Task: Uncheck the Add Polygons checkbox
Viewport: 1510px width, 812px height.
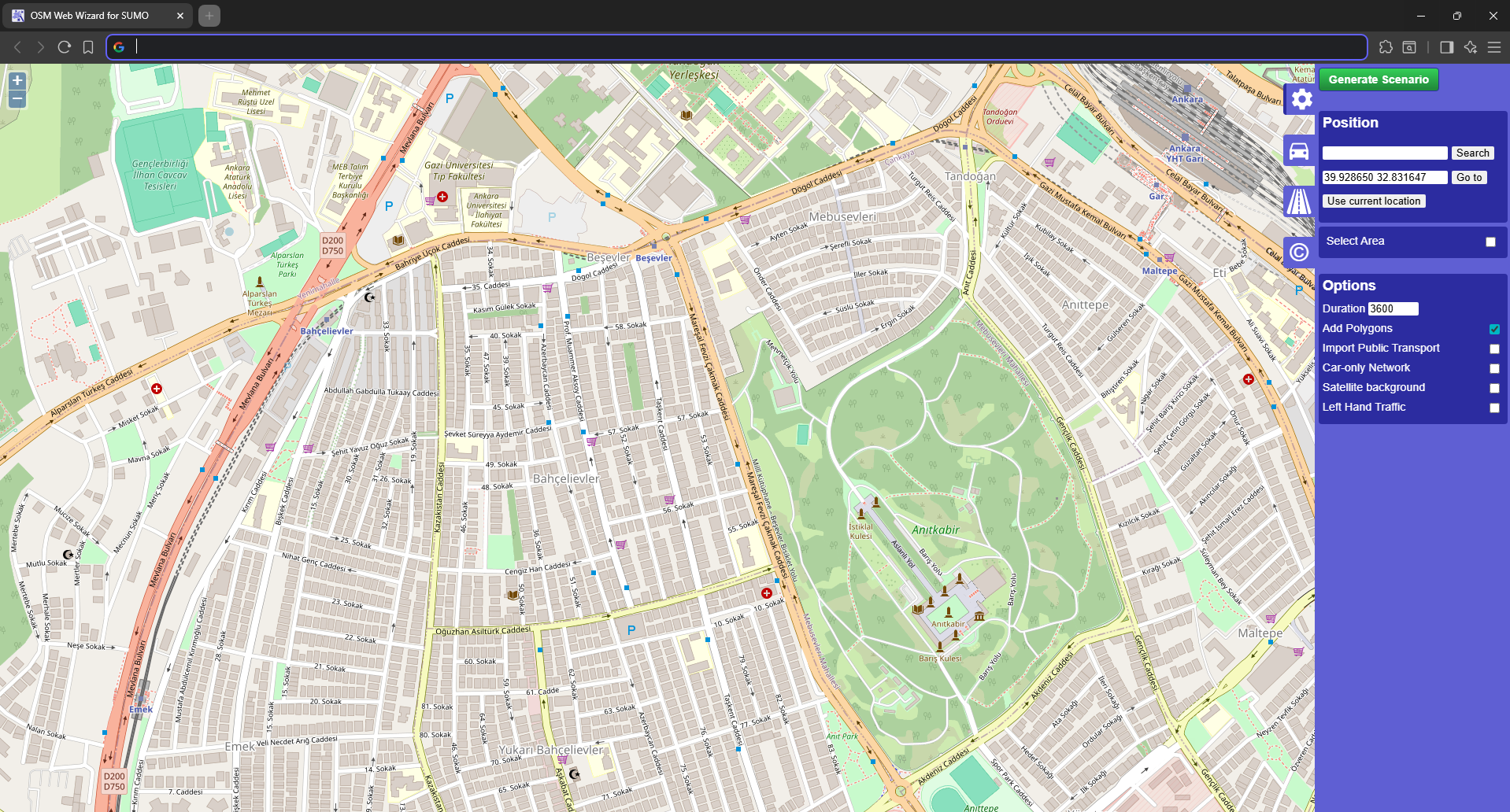Action: [1494, 329]
